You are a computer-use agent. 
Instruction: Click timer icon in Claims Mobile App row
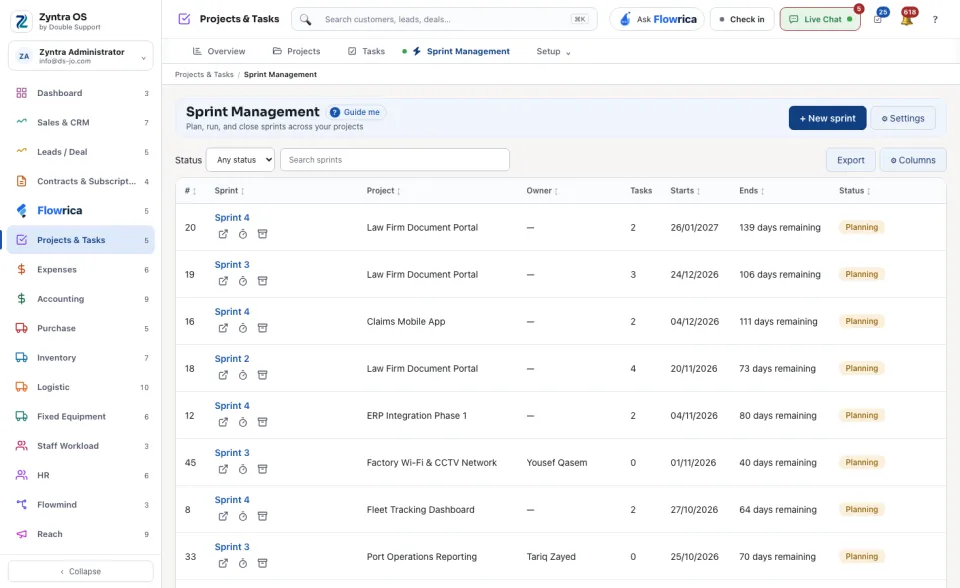242,328
